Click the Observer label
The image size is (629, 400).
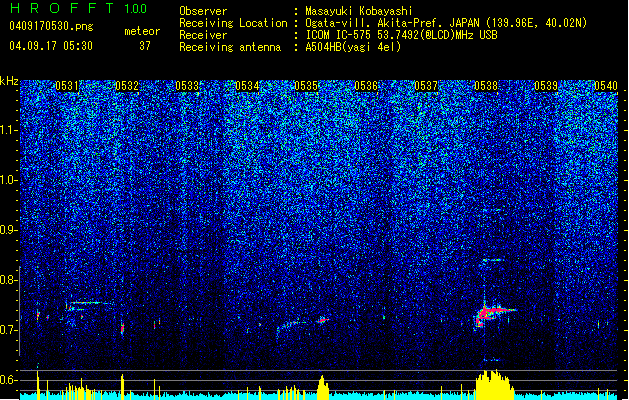[203, 11]
